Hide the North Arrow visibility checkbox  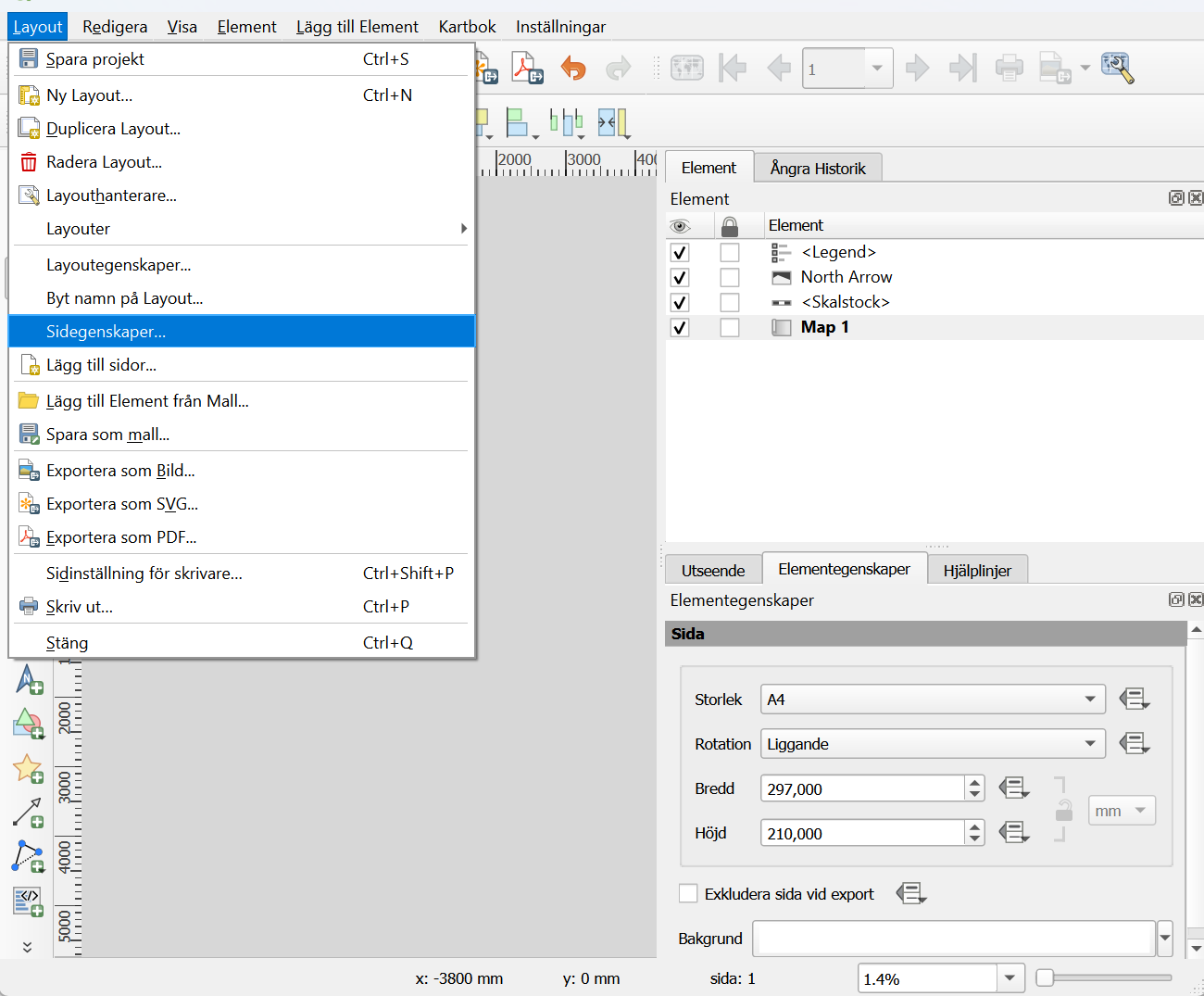coord(680,277)
